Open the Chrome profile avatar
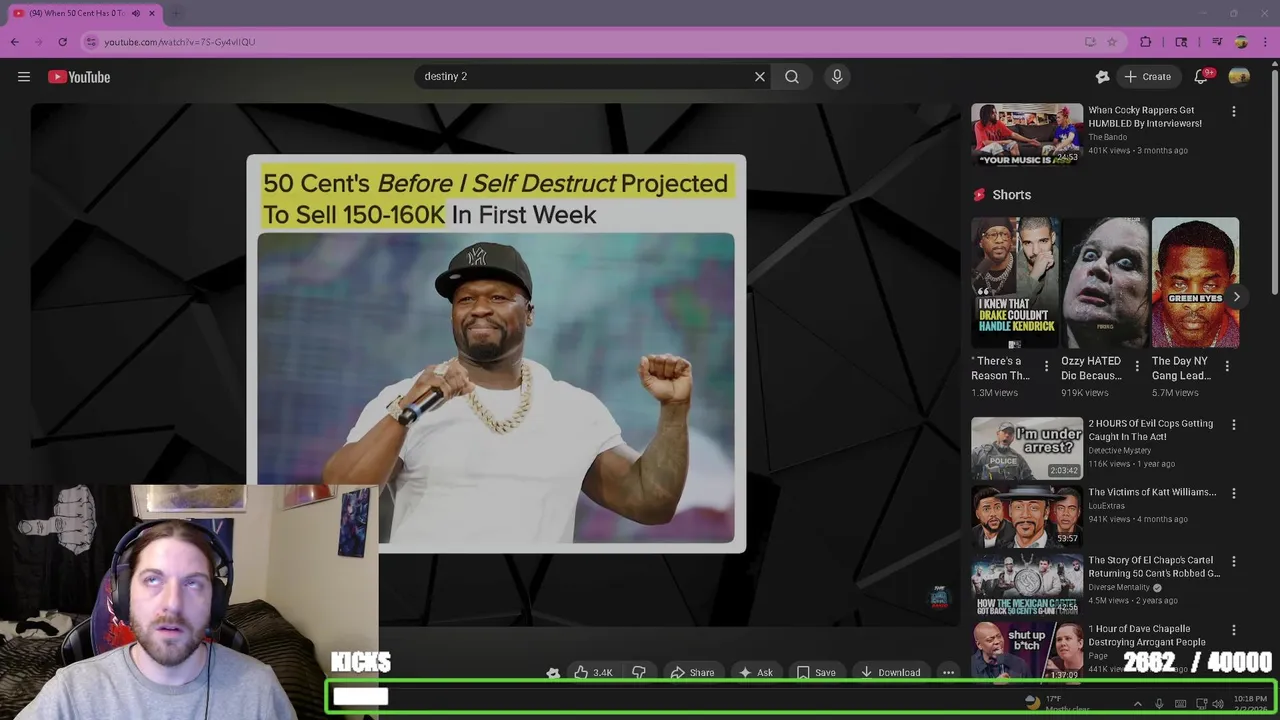Viewport: 1280px width, 720px height. pyautogui.click(x=1241, y=42)
